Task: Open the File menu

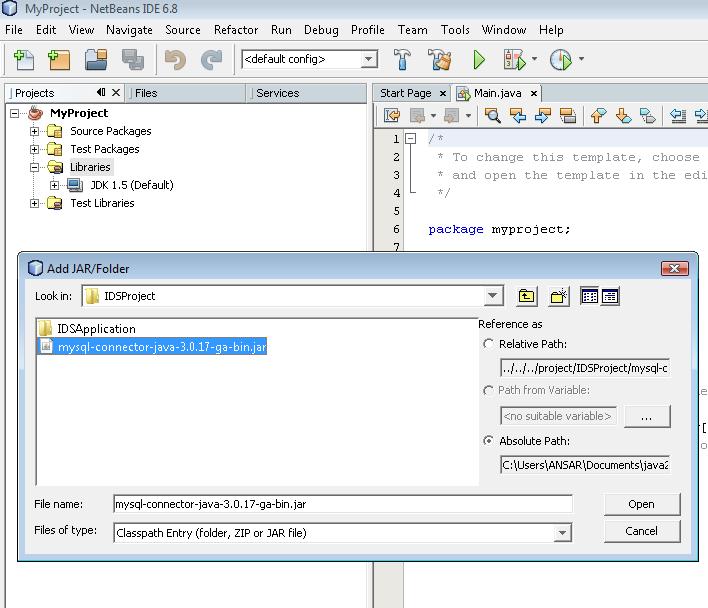Action: [14, 30]
